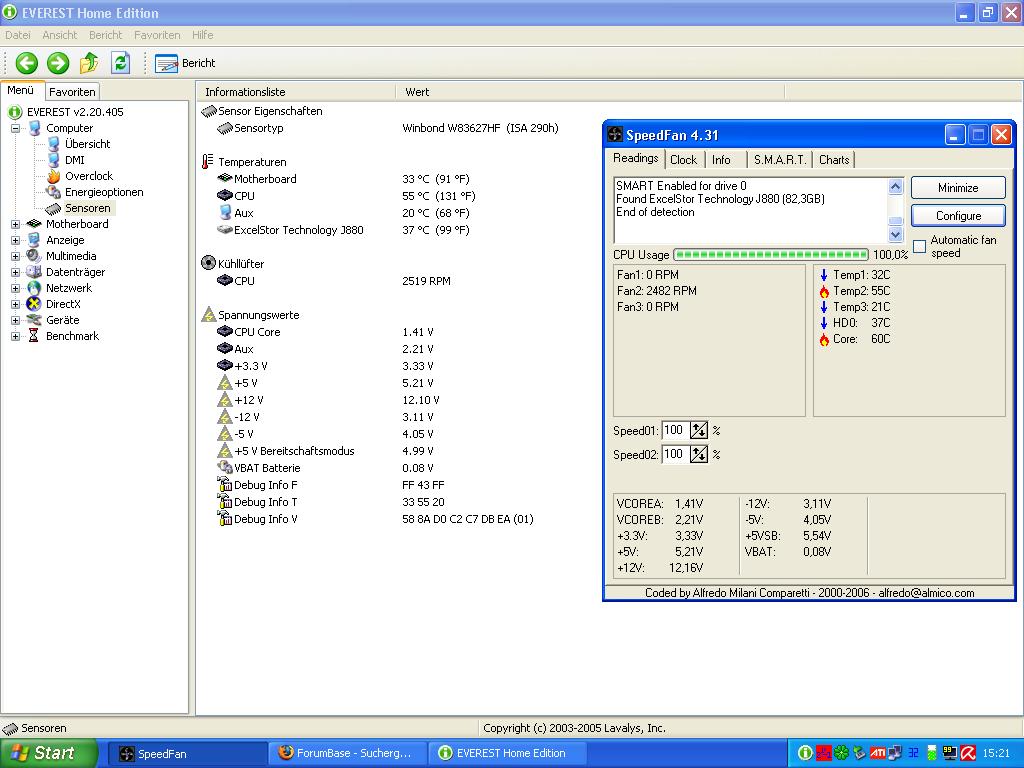Image resolution: width=1024 pixels, height=768 pixels.
Task: Select DMI in the Computer tree
Action: (x=74, y=160)
